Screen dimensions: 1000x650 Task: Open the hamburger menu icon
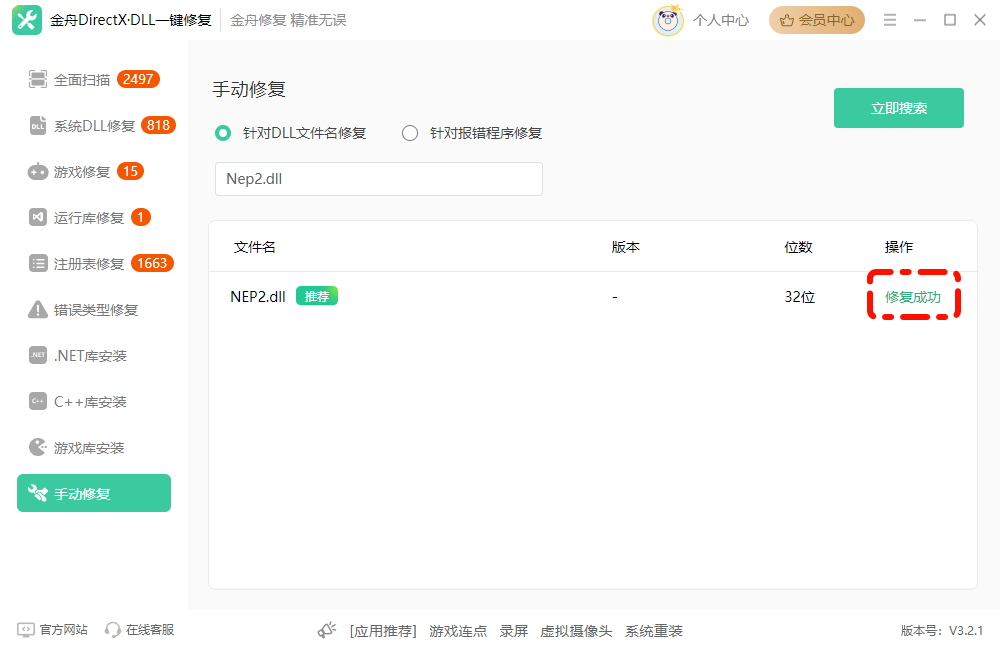pyautogui.click(x=890, y=20)
